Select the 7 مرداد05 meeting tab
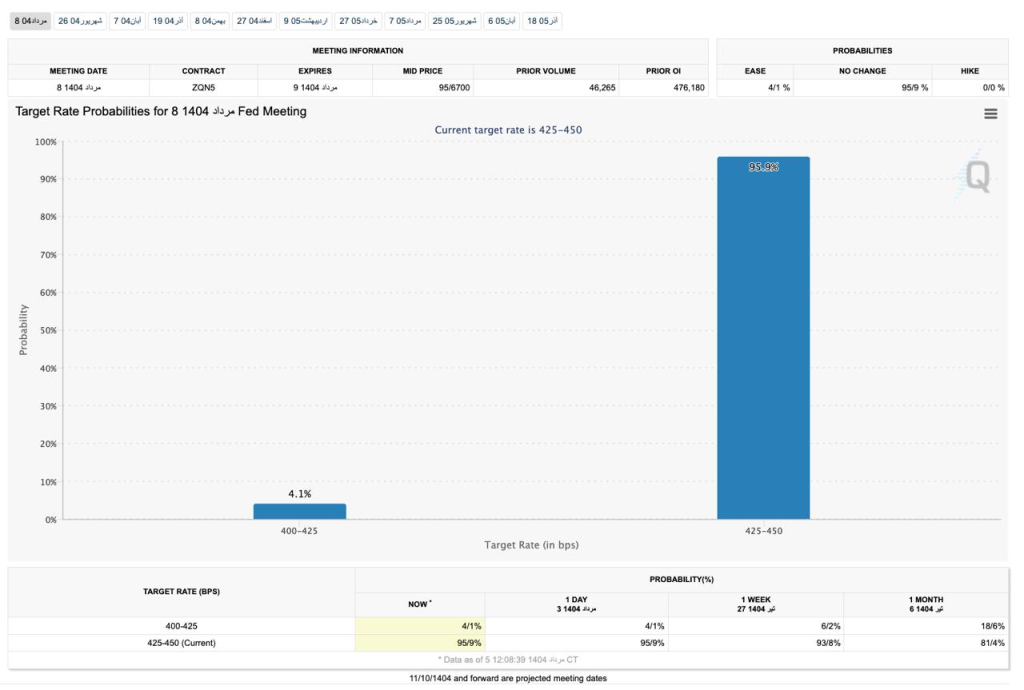The width and height of the screenshot is (1024, 690). tap(405, 20)
